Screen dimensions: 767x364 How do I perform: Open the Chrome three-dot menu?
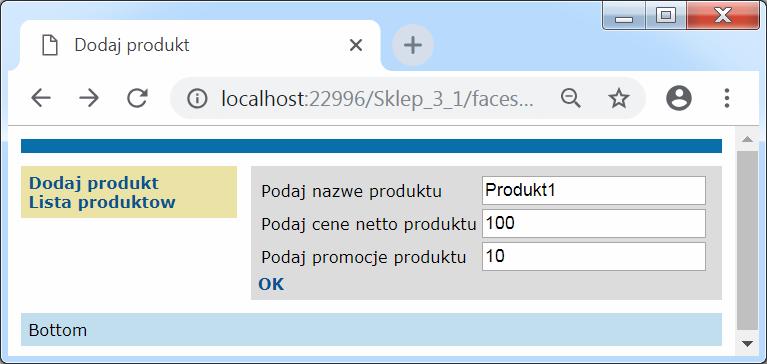click(727, 98)
